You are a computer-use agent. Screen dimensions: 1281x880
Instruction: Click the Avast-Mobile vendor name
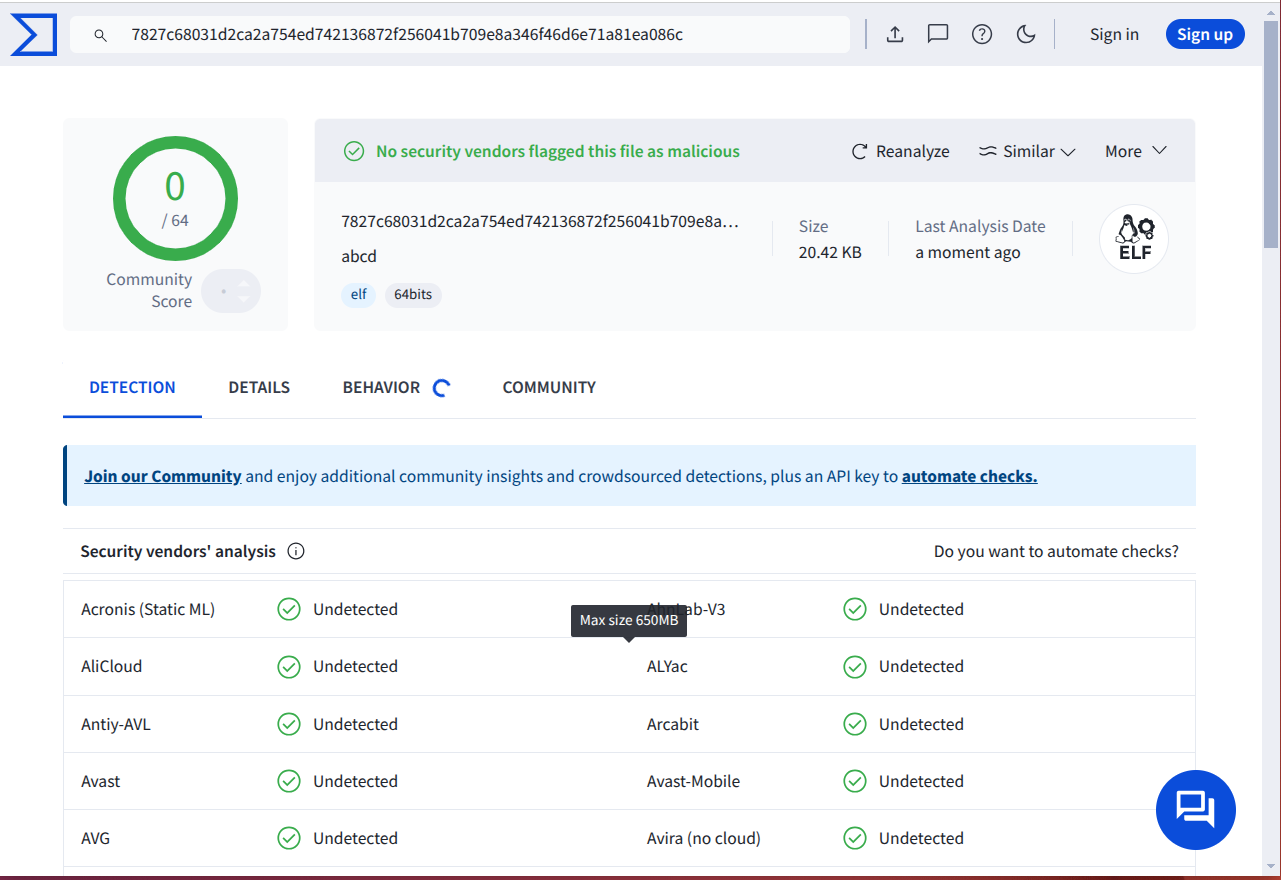[694, 781]
